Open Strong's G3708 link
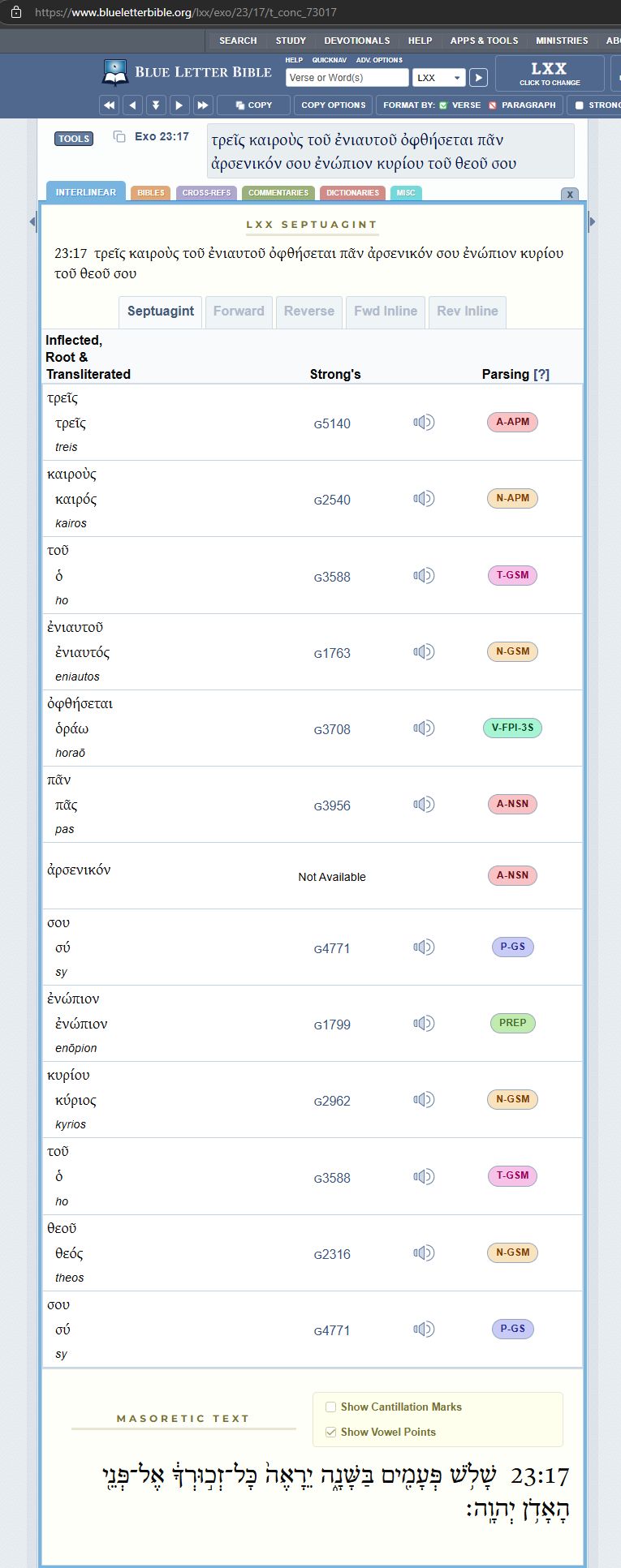 (332, 730)
